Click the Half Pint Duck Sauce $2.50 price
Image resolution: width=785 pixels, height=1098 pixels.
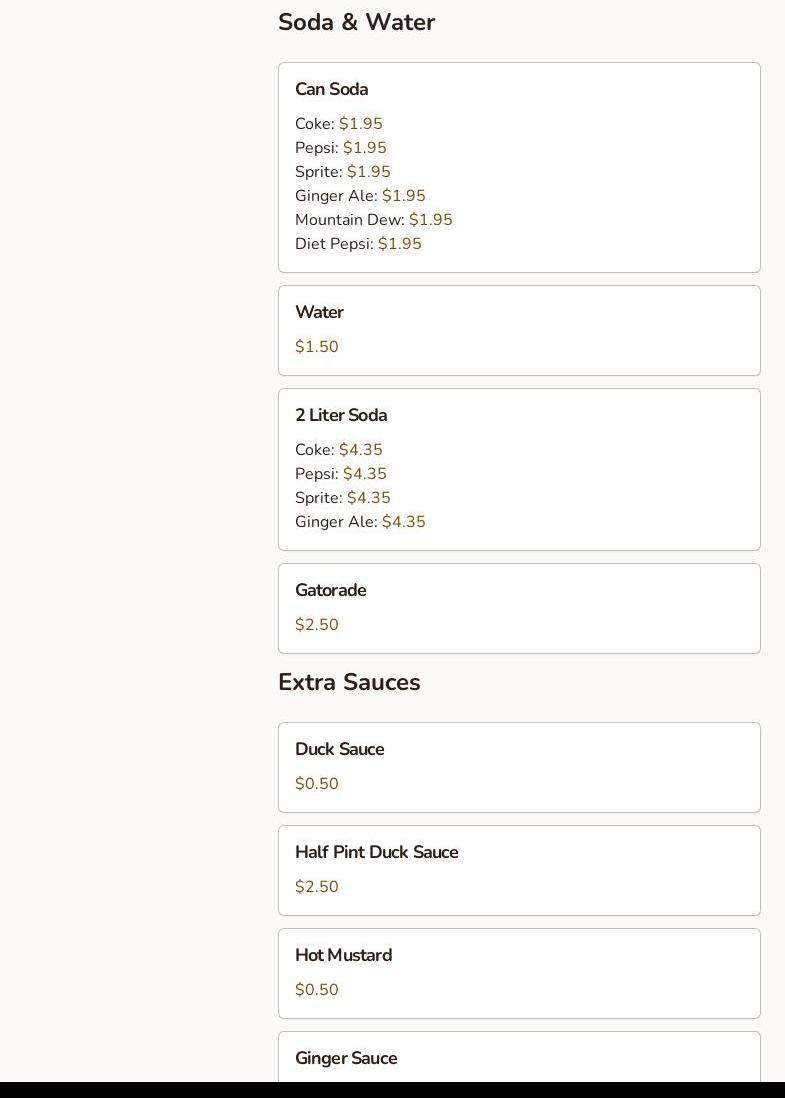tap(317, 887)
